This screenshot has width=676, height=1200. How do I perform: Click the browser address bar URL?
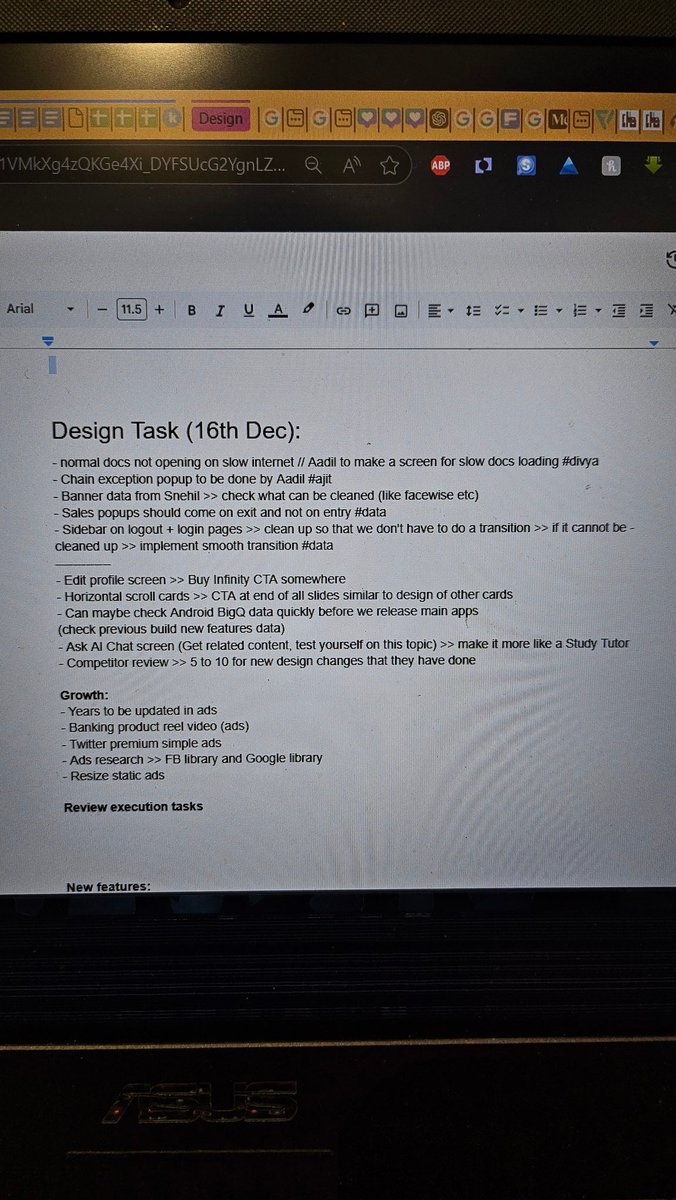coord(144,164)
